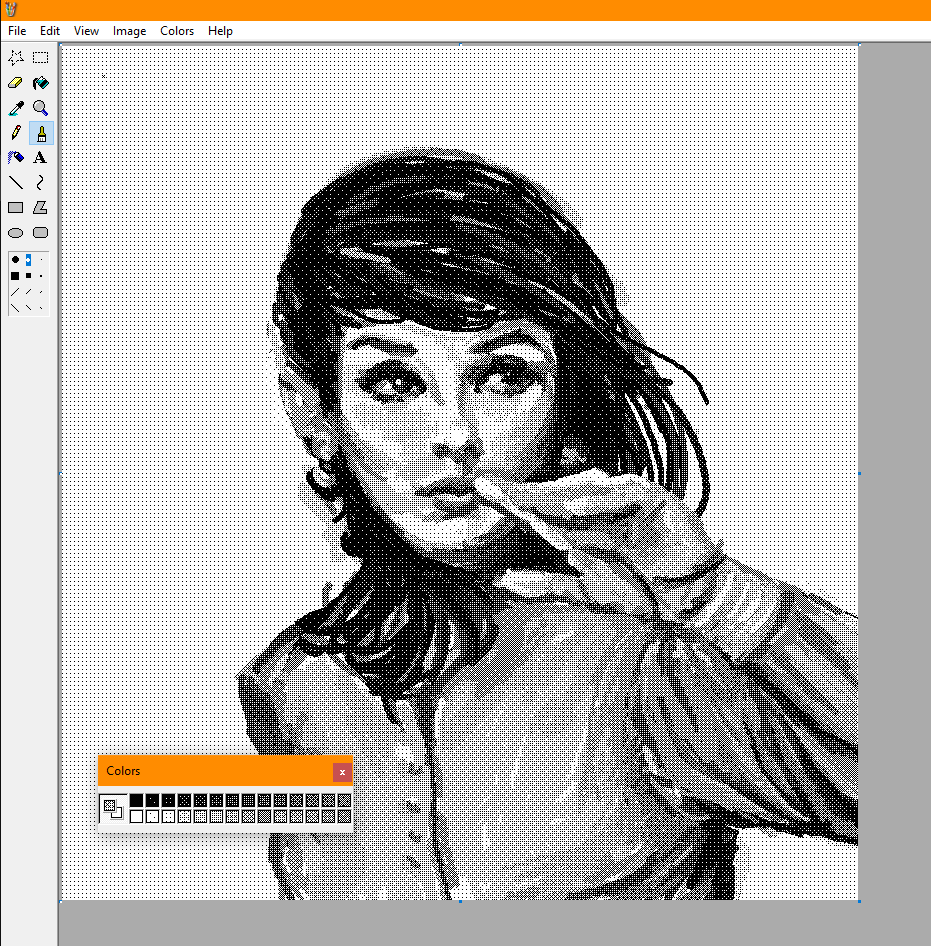
Task: Pick black swatch with four white dots
Action: pos(168,801)
